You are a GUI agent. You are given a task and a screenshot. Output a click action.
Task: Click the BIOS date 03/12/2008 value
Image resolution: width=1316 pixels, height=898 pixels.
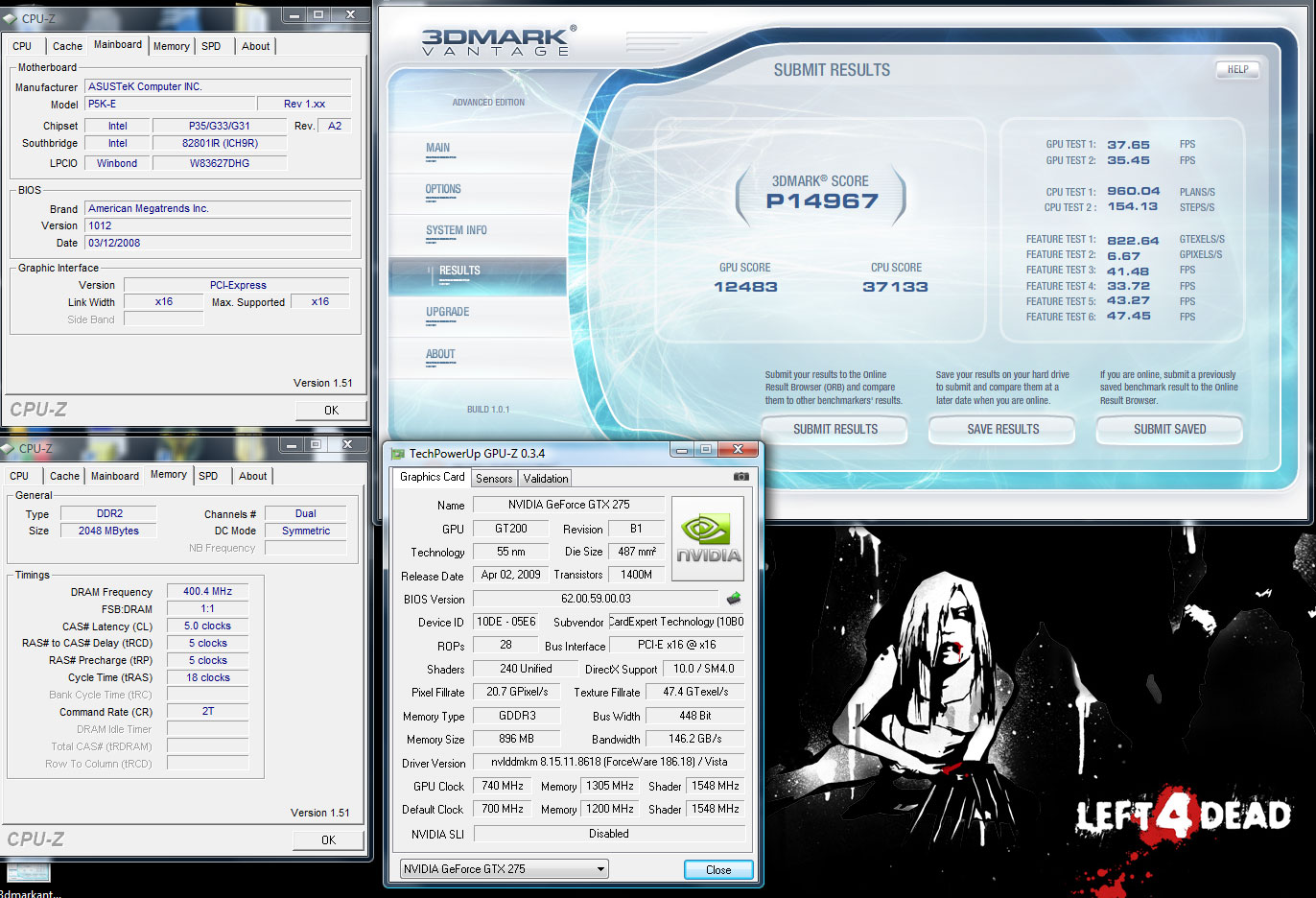pos(218,243)
